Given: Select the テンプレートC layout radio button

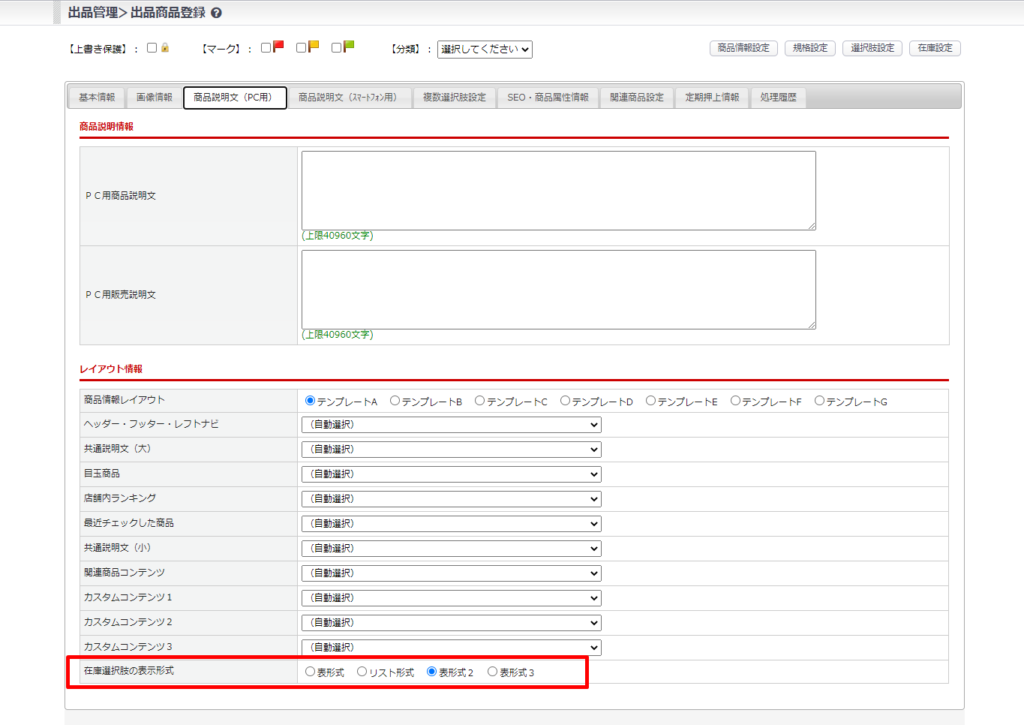Looking at the screenshot, I should pos(480,401).
